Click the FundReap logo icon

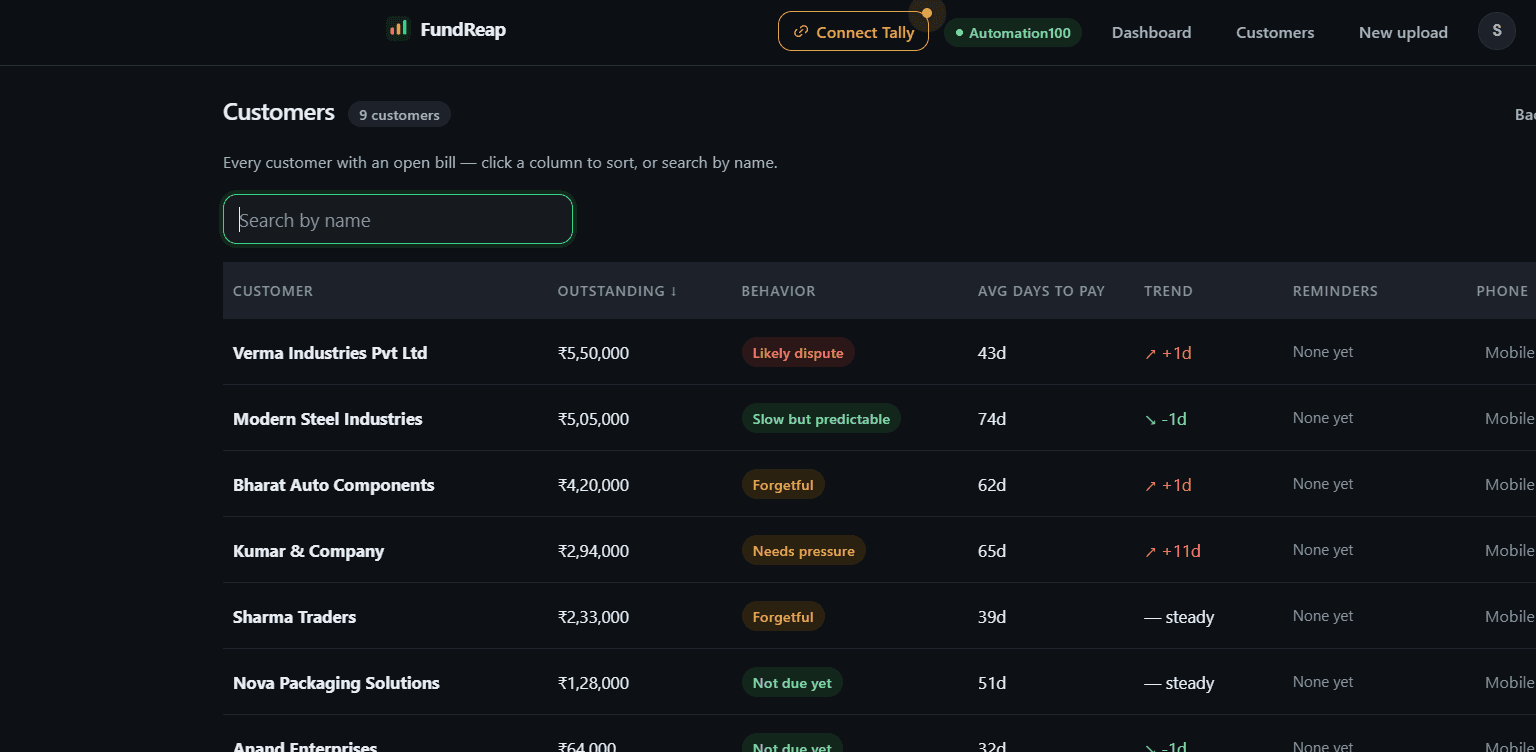pos(398,29)
